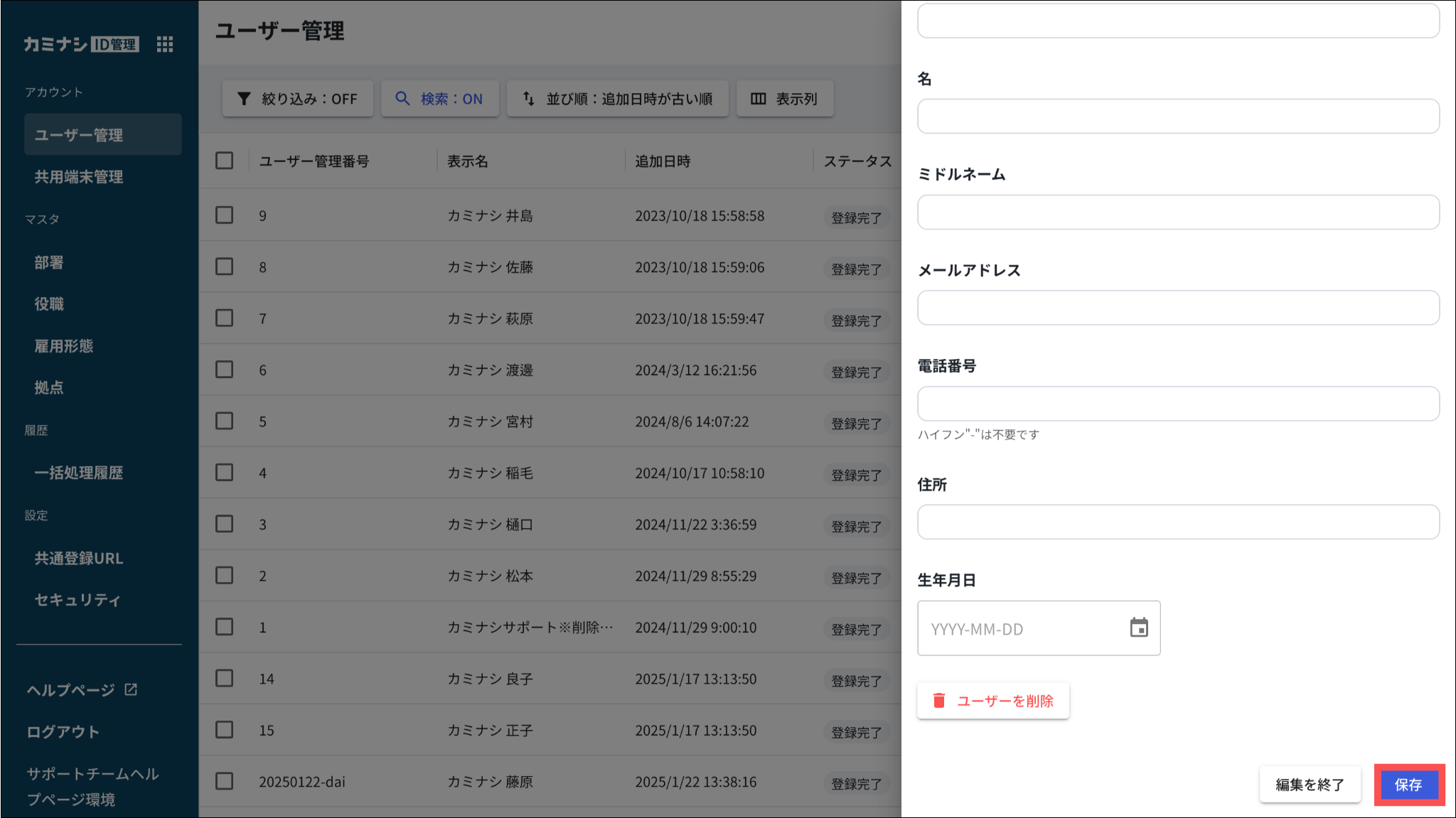Click the 電話番号 input field
1456x818 pixels.
pyautogui.click(x=1178, y=404)
